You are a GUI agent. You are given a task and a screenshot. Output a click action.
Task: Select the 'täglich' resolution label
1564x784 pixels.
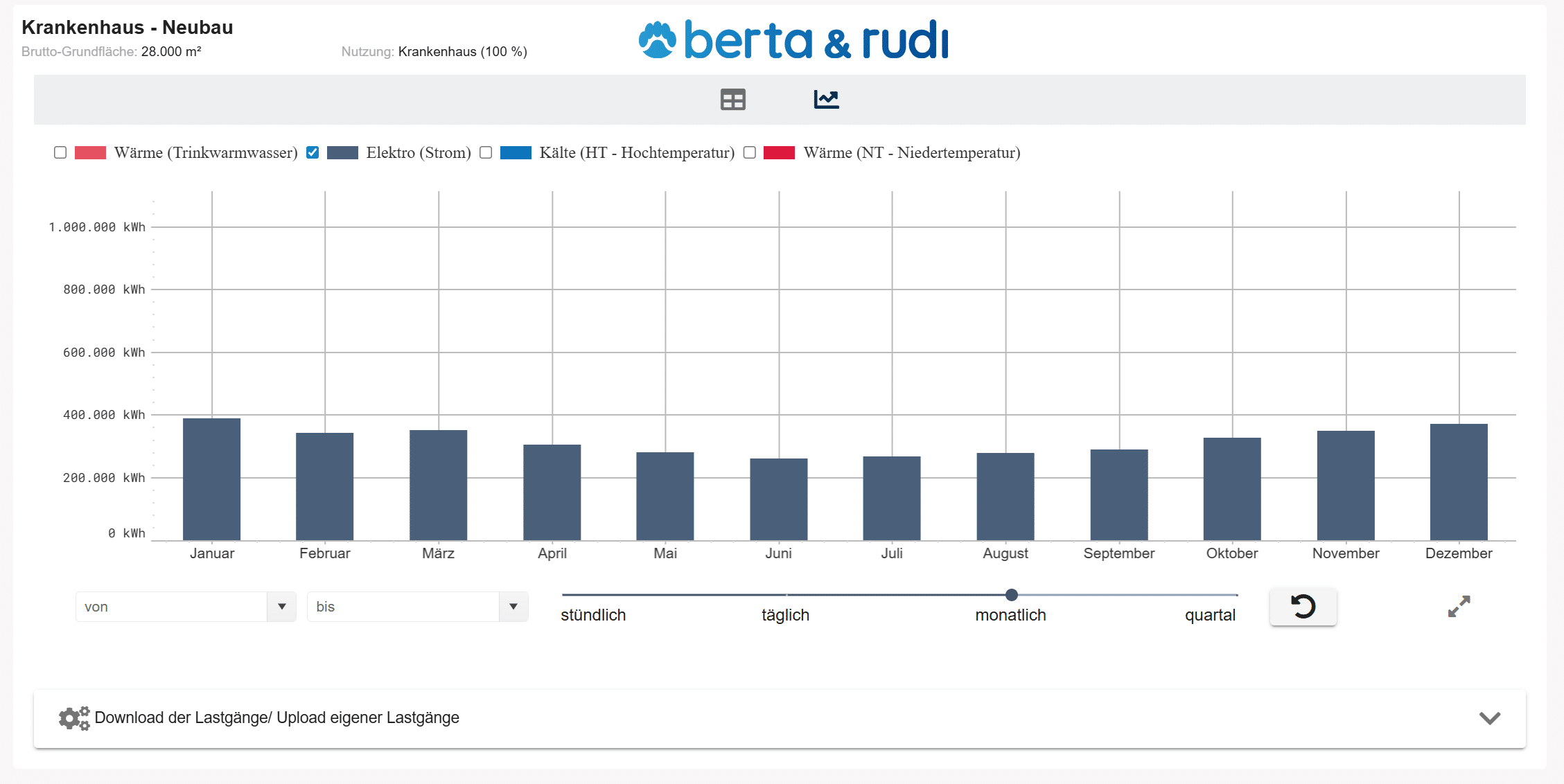785,615
